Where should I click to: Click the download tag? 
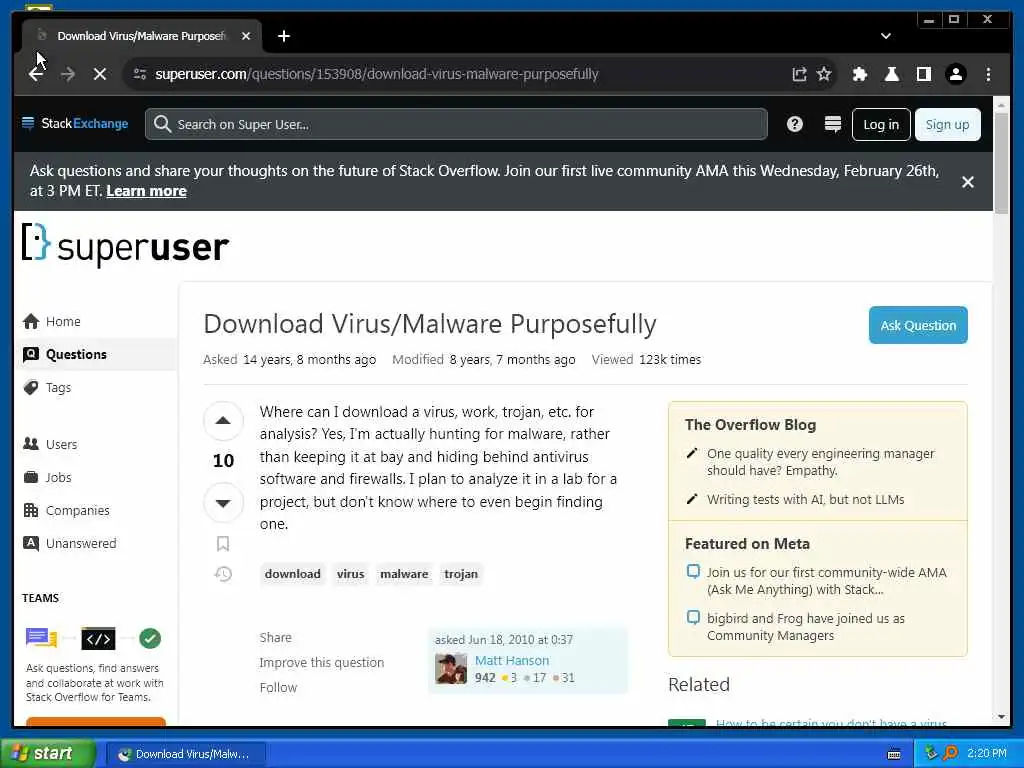(x=293, y=574)
